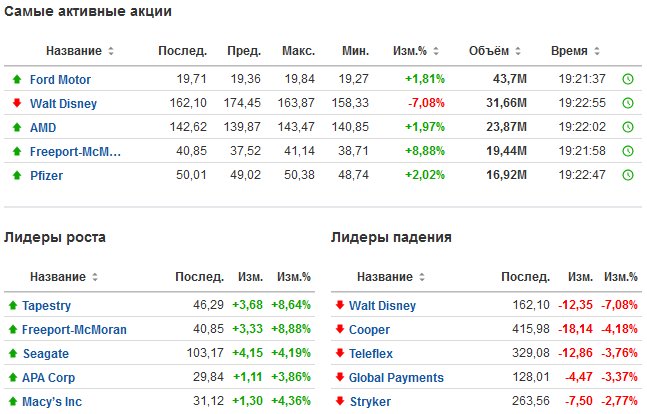This screenshot has height=414, width=647.
Task: Click the Послед. header in active stocks
Action: pos(182,51)
